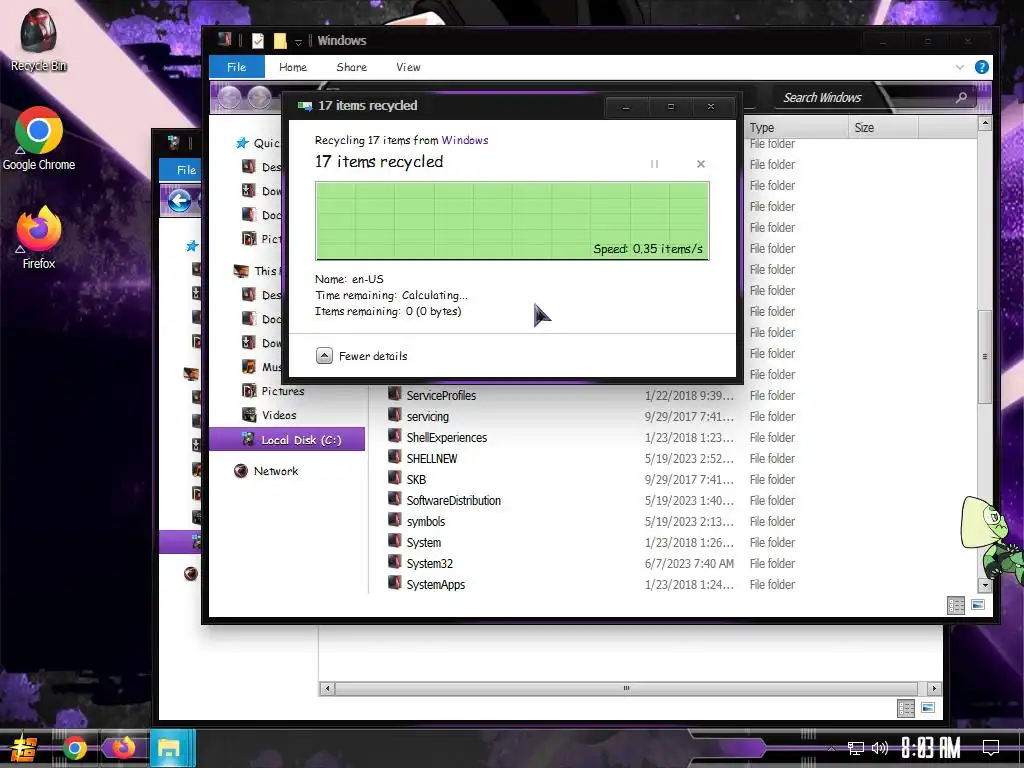Open Customize Quick Access Toolbar dropdown

pos(298,42)
